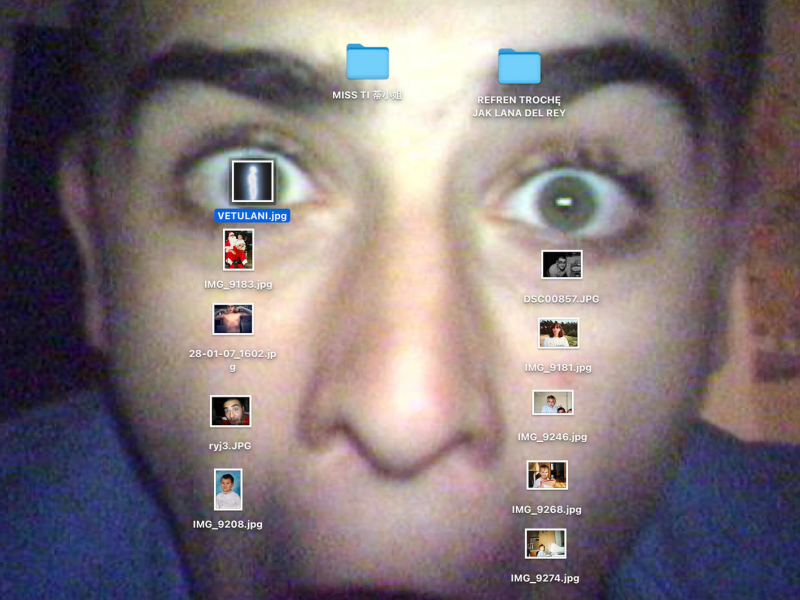Click the 28-01-07_1602.jpg file icon
The image size is (800, 600).
pos(233,319)
